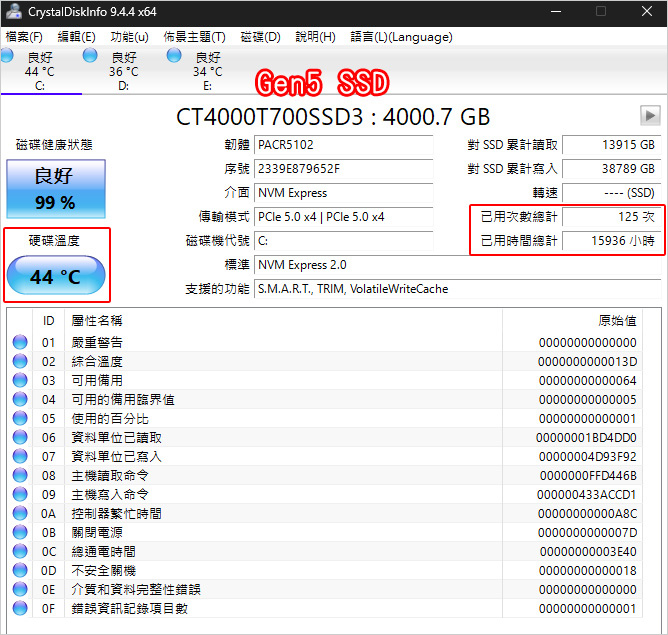Click the total reads value 13915 GB
668x635 pixels.
tap(612, 145)
